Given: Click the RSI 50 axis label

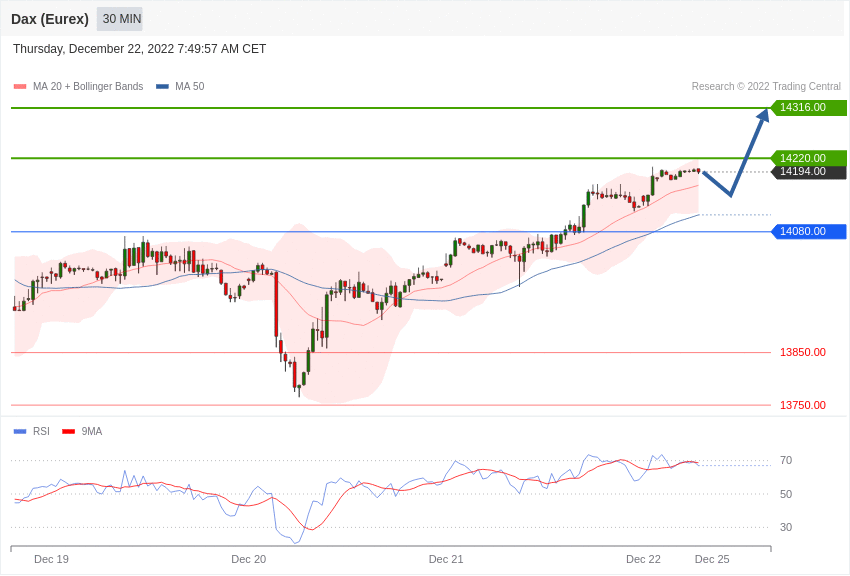Looking at the screenshot, I should pos(786,494).
